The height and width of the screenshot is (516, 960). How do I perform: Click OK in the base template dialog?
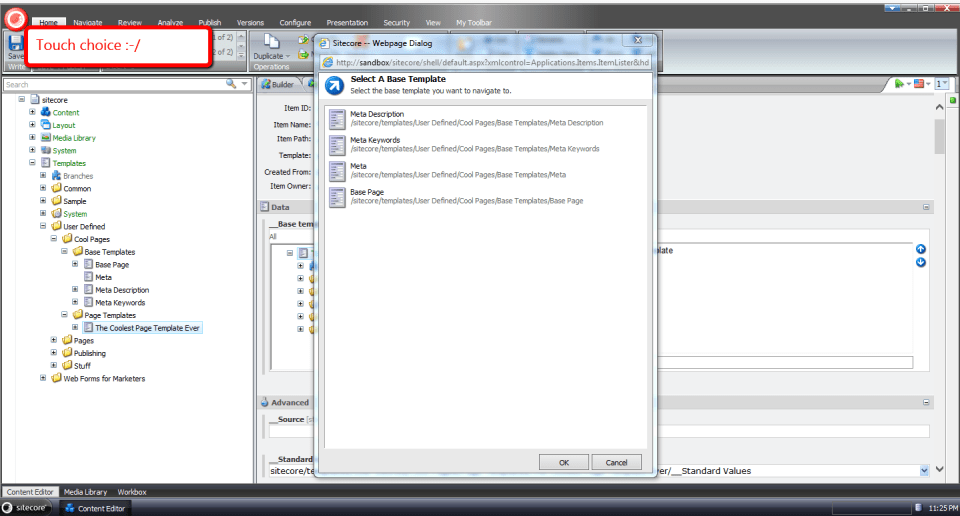564,463
